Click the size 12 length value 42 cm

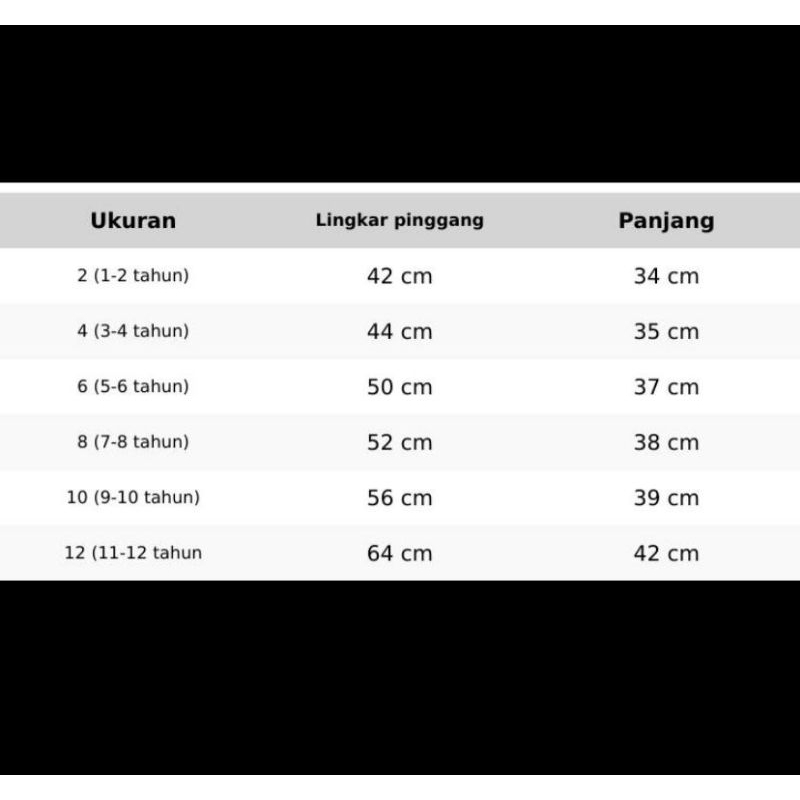coord(666,552)
